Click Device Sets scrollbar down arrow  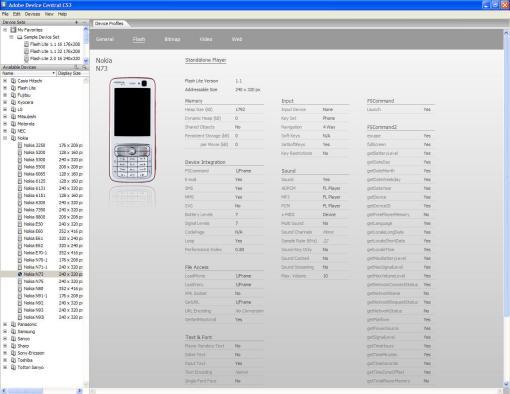coord(86,61)
